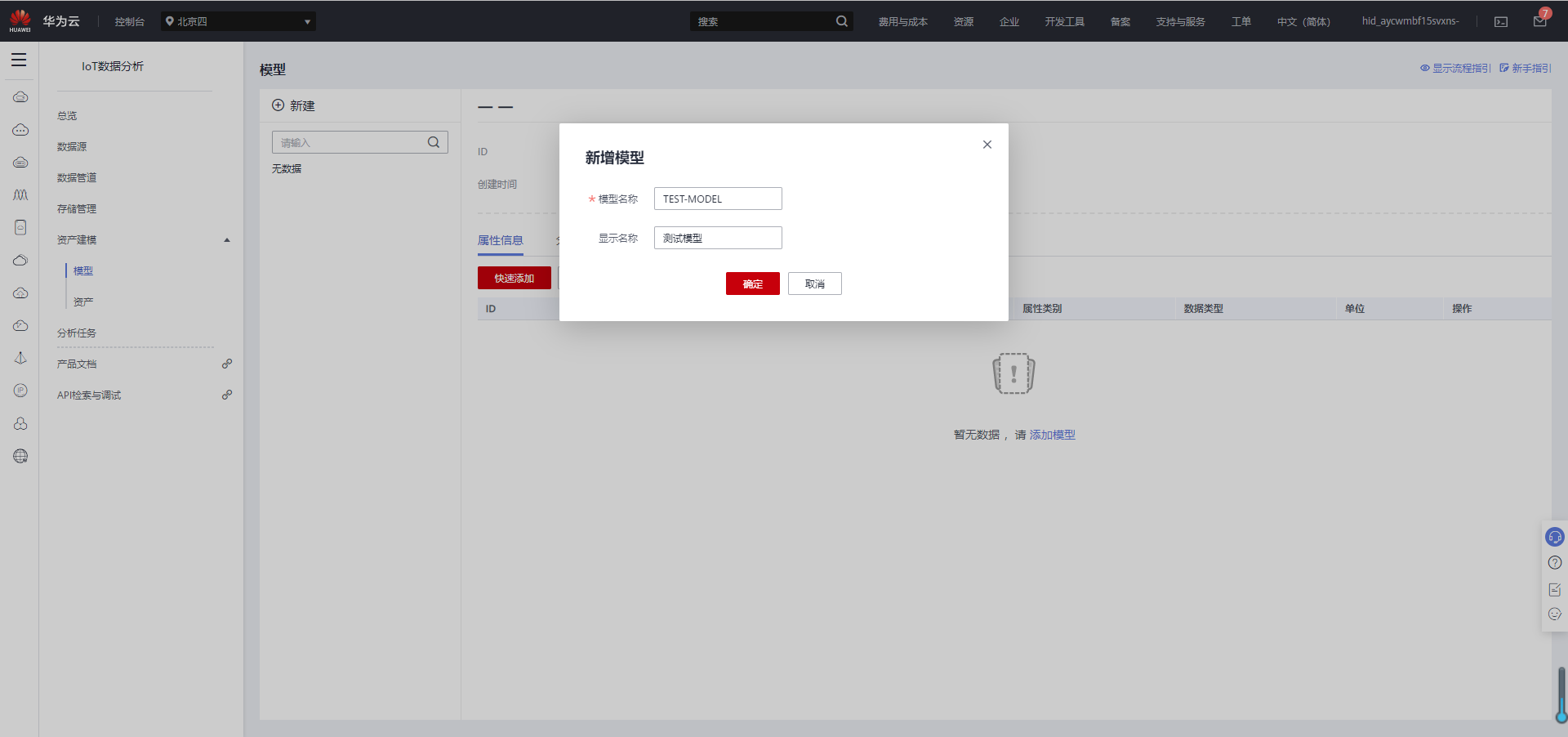Image resolution: width=1568 pixels, height=737 pixels.
Task: Open the blue customer service headset icon
Action: (1555, 537)
